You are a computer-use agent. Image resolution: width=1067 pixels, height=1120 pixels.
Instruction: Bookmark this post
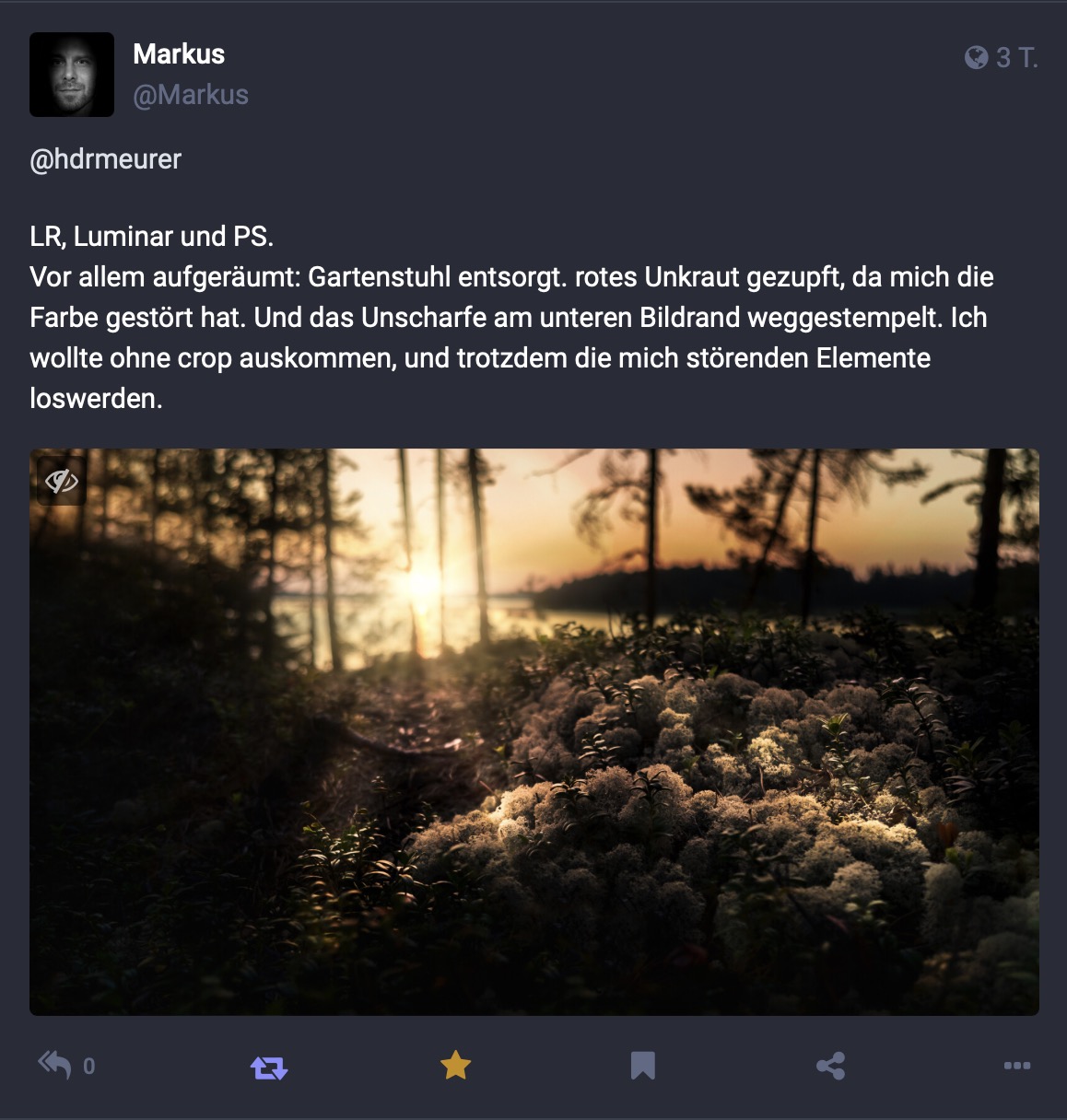642,1066
